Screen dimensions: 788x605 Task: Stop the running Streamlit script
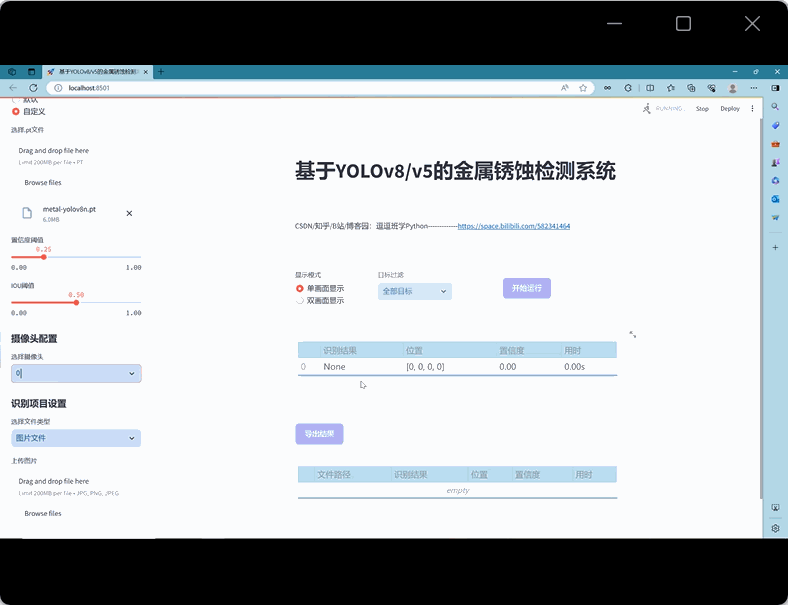coord(702,109)
